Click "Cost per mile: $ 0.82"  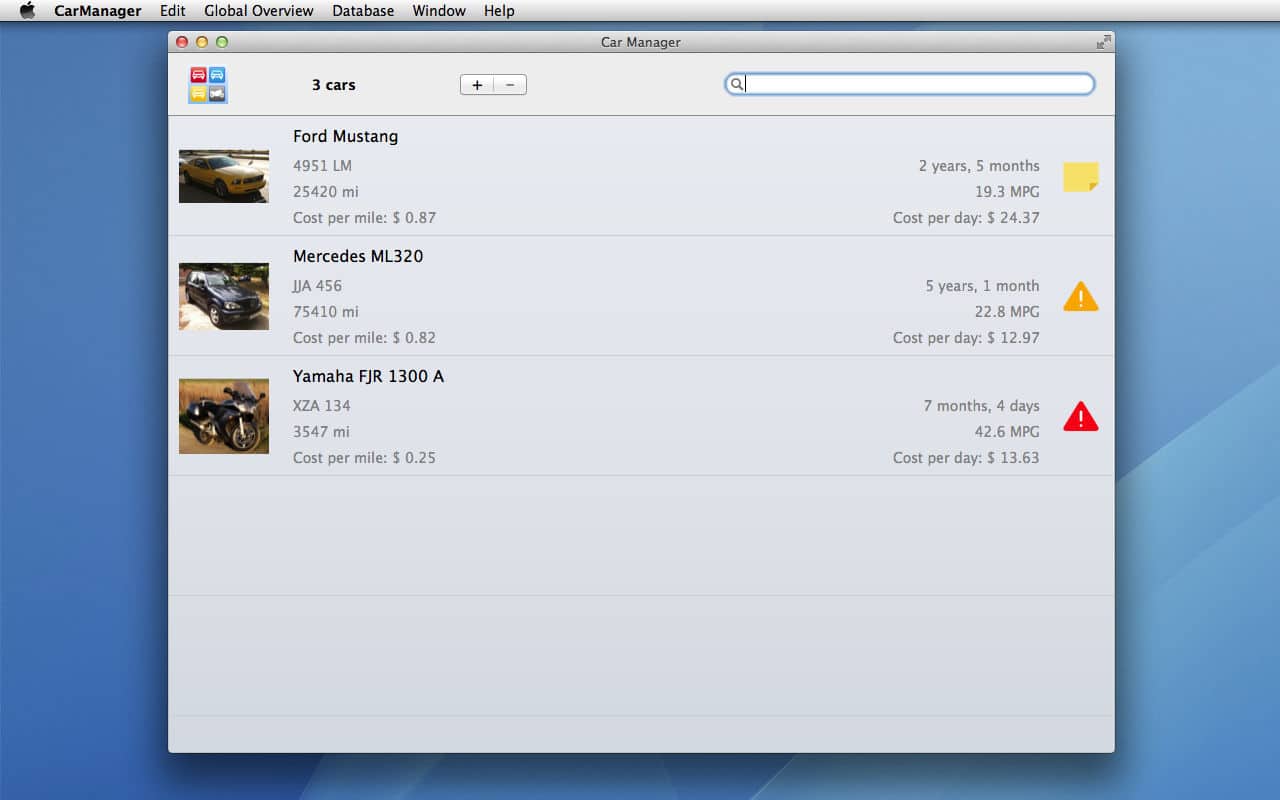[364, 338]
